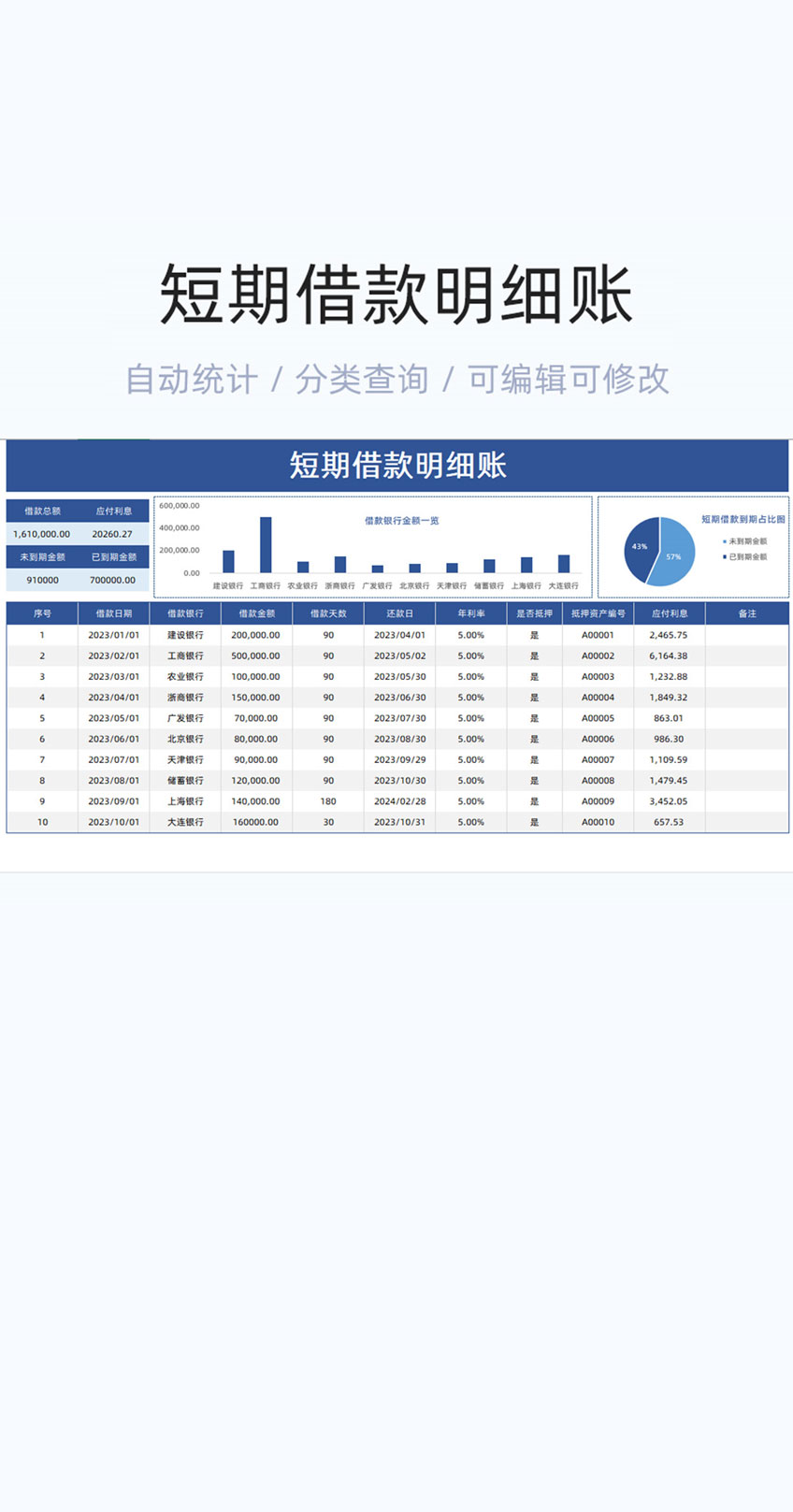Image resolution: width=793 pixels, height=1512 pixels.
Task: Click the date cell 2023/01/01
Action: pyautogui.click(x=114, y=635)
